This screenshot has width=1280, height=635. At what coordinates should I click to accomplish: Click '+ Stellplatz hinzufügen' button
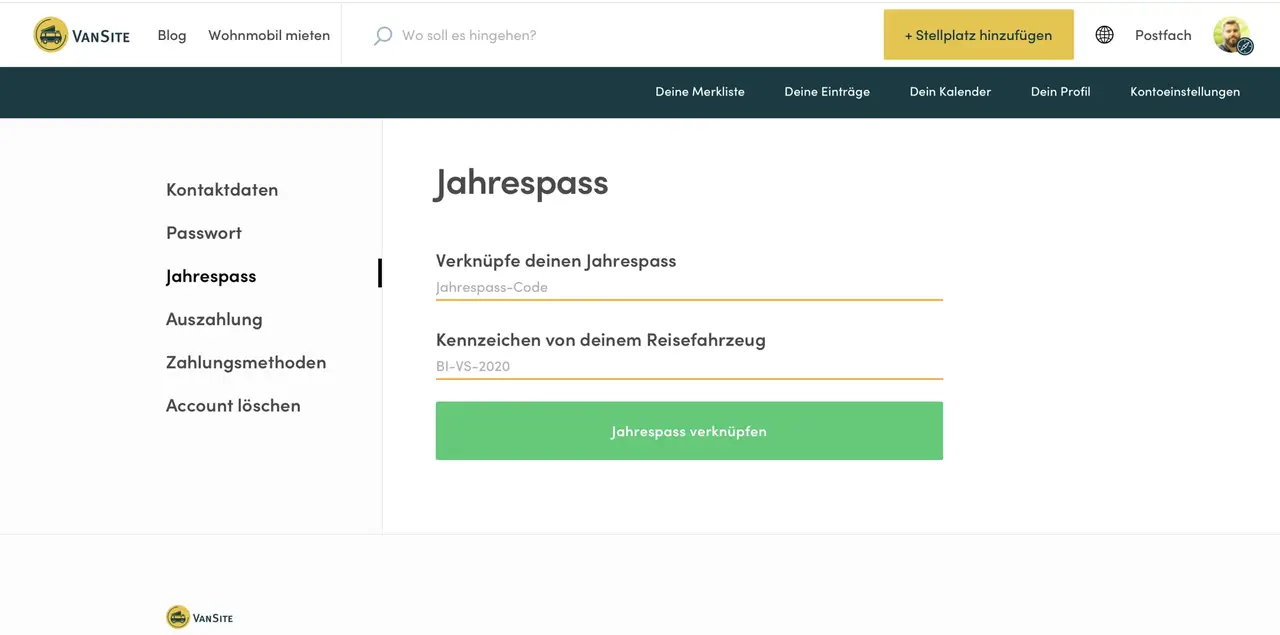(x=978, y=35)
